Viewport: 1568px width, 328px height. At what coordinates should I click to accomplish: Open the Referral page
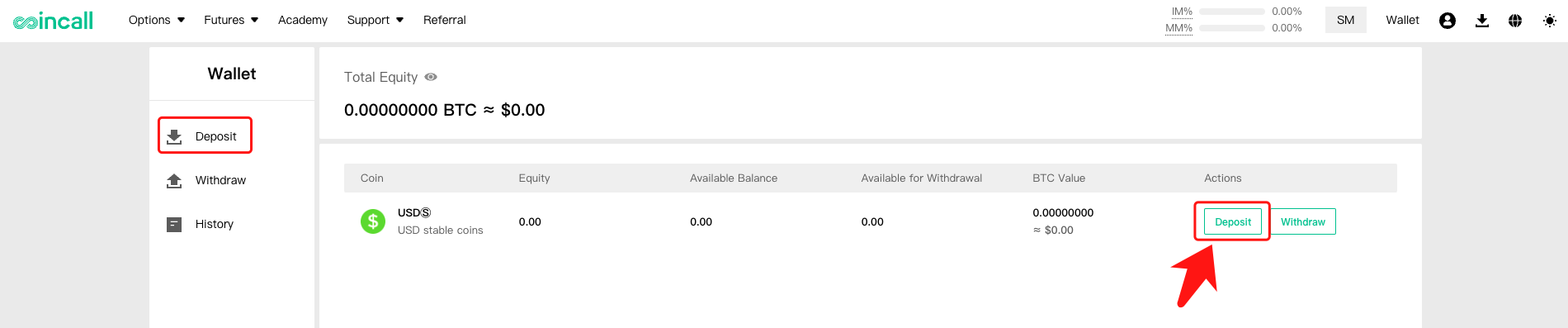(x=445, y=20)
